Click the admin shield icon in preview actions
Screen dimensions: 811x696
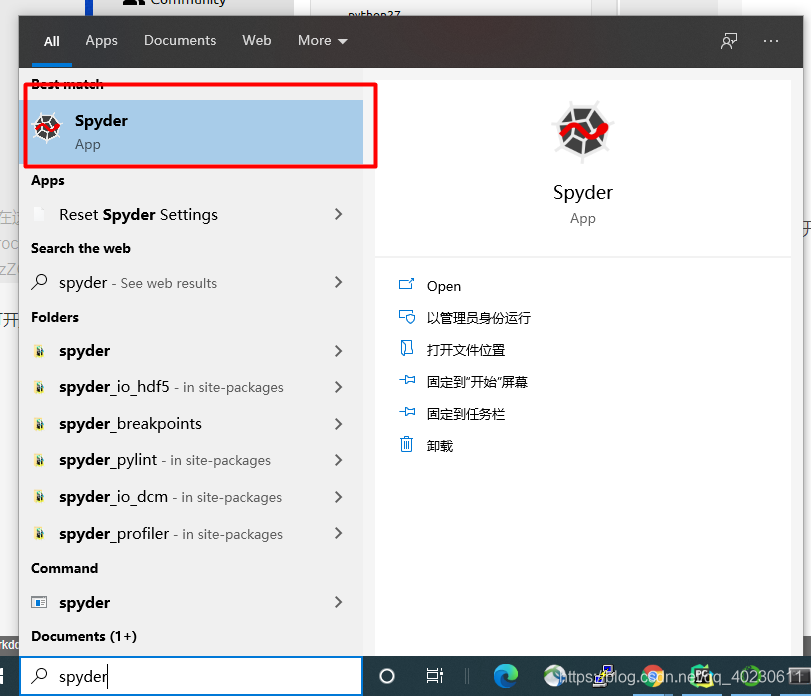[407, 316]
